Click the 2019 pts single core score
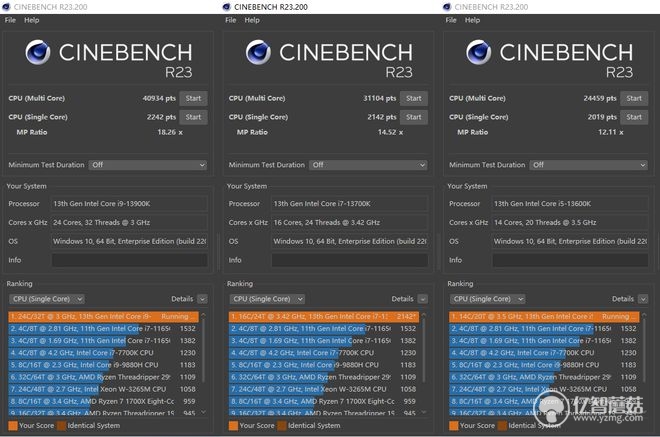The image size is (660, 437). point(602,117)
